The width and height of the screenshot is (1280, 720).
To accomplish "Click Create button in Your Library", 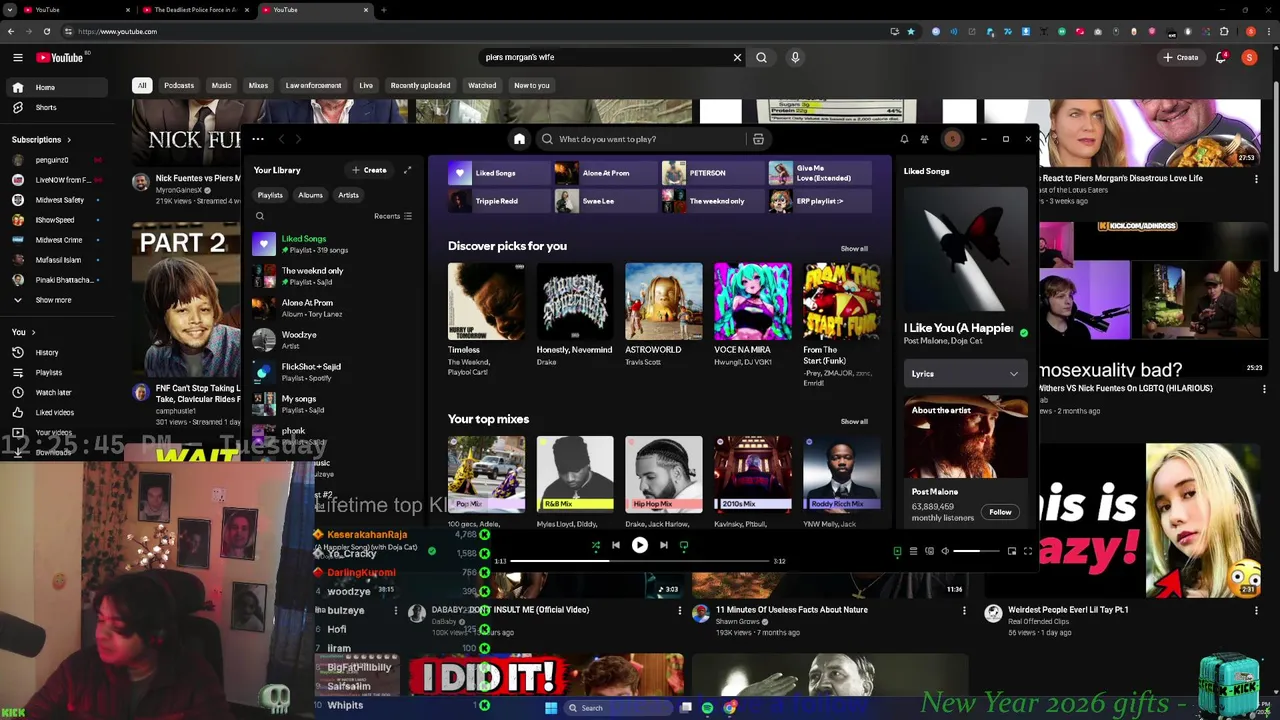I will click(369, 170).
